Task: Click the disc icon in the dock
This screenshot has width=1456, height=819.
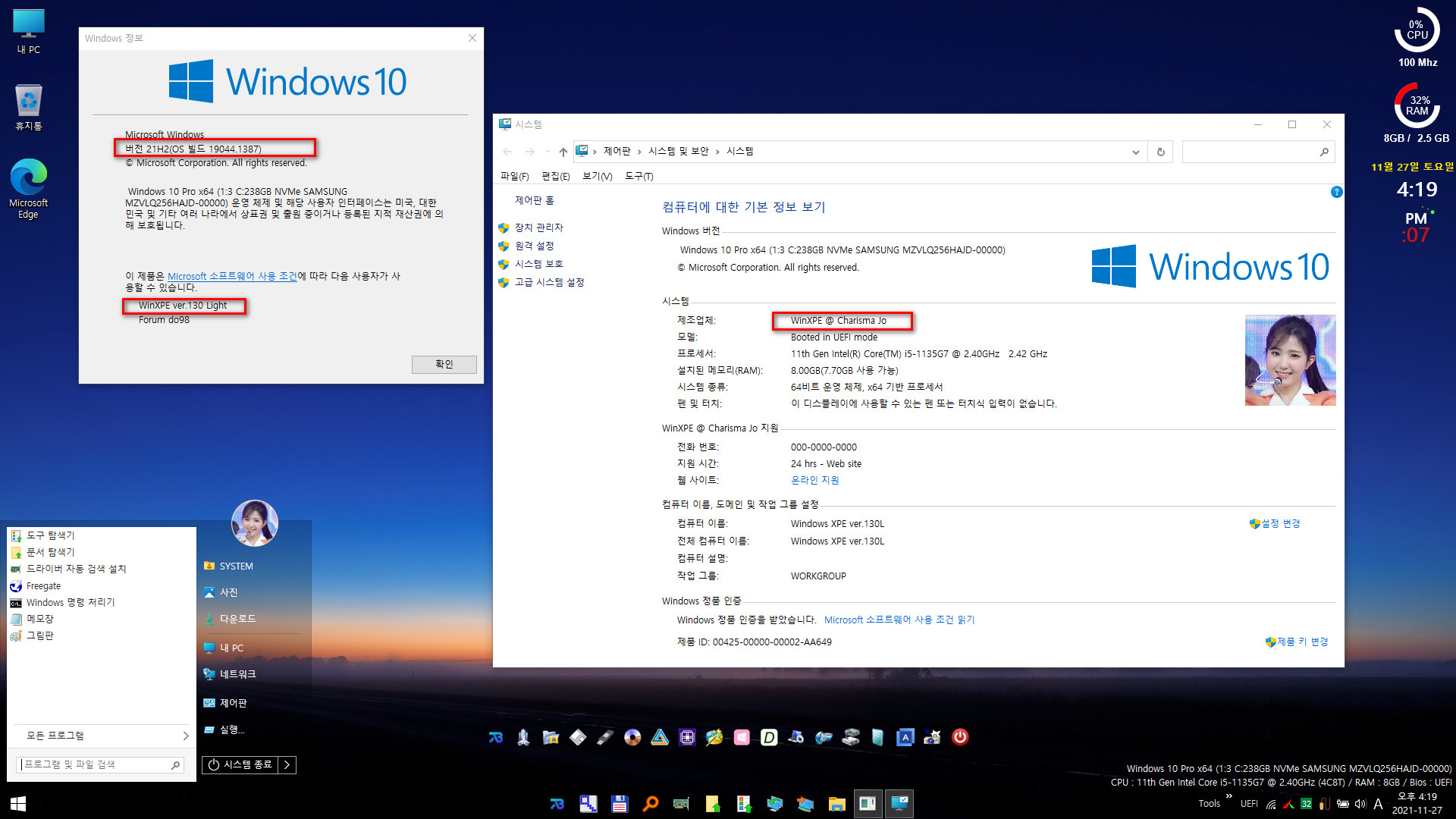Action: pos(632,737)
